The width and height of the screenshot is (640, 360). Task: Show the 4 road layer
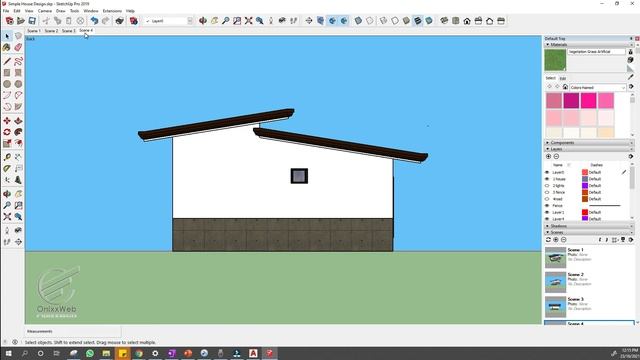coord(547,199)
